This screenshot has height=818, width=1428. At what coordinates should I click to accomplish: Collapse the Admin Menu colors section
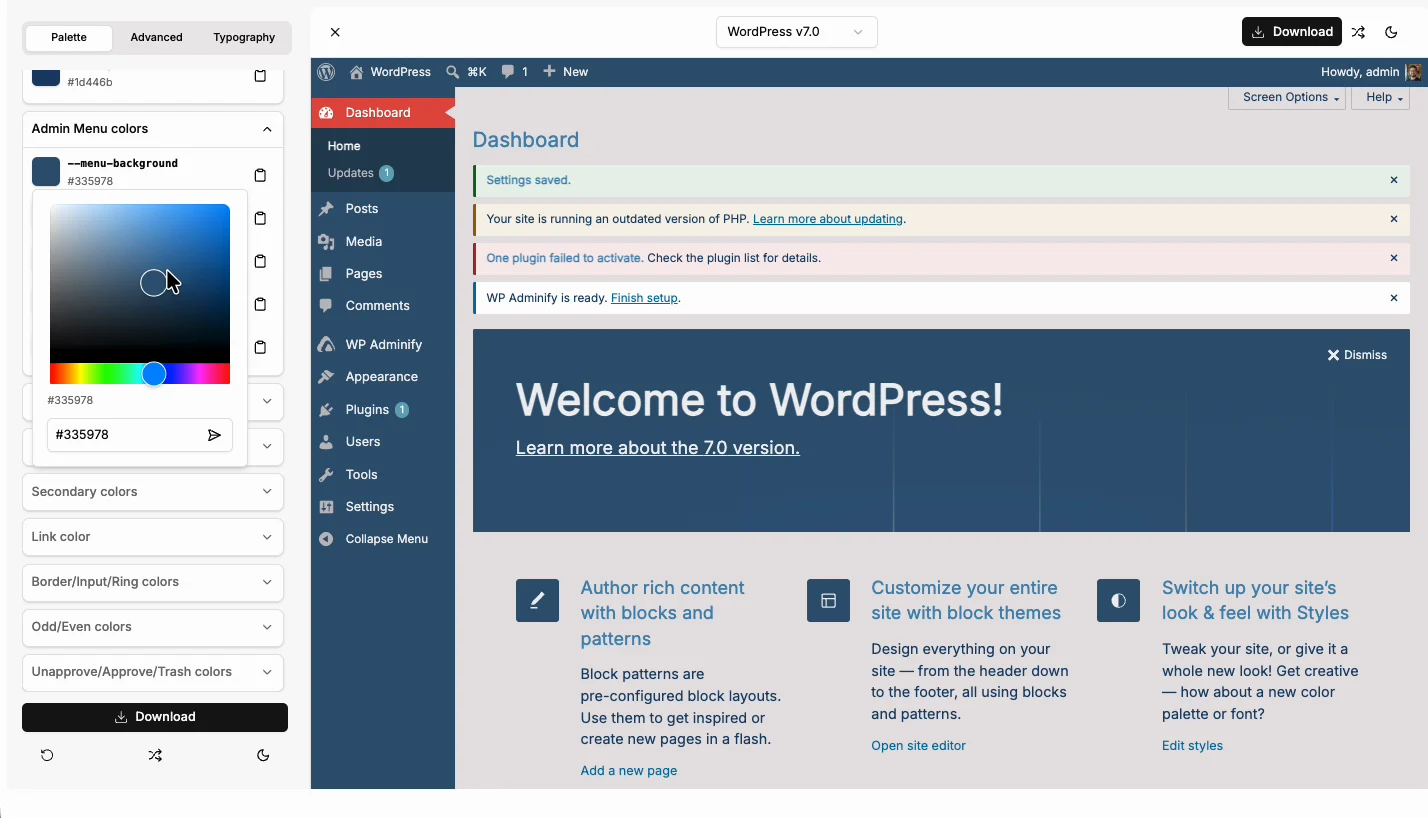pos(153,129)
